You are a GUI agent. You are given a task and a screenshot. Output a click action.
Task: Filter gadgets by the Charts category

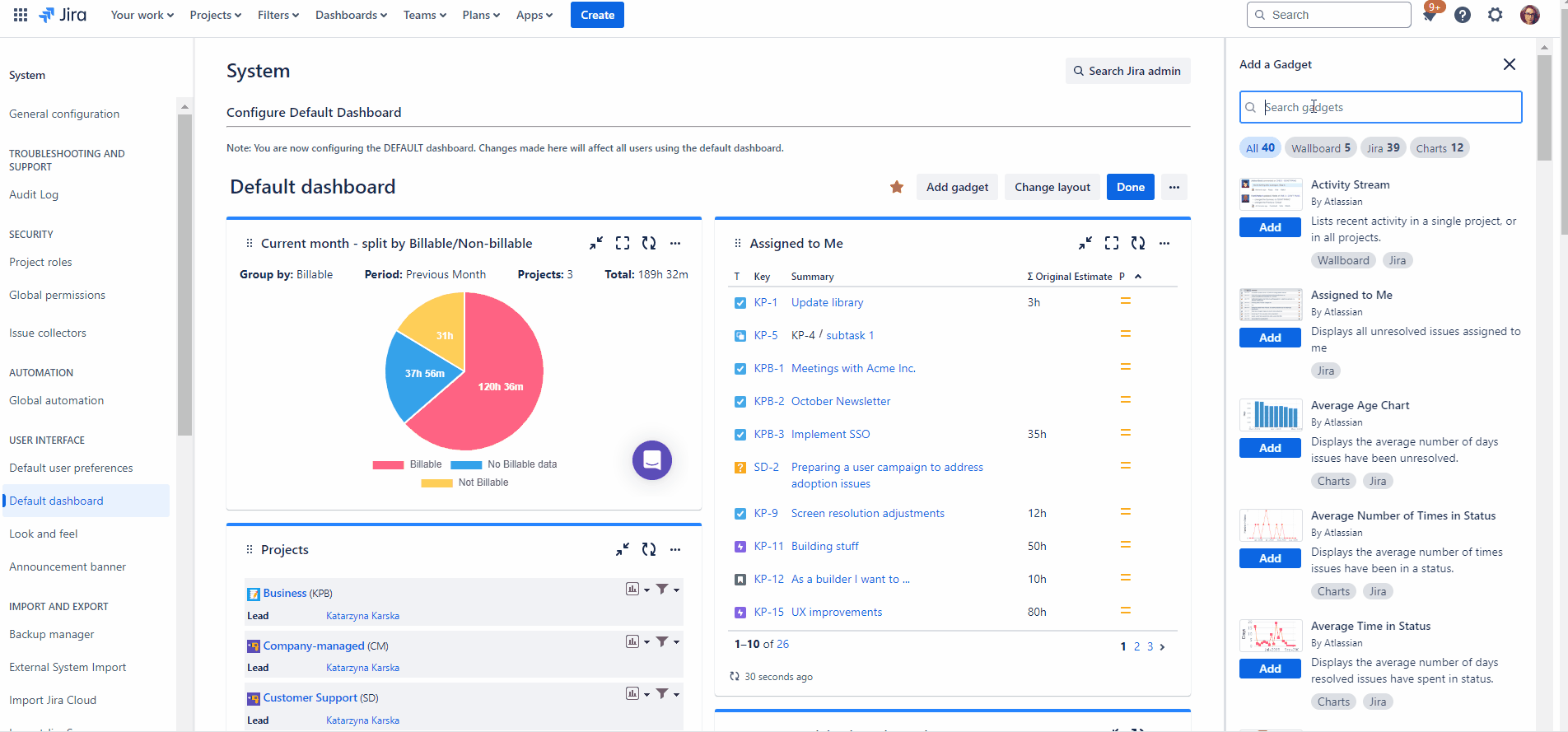[x=1440, y=148]
